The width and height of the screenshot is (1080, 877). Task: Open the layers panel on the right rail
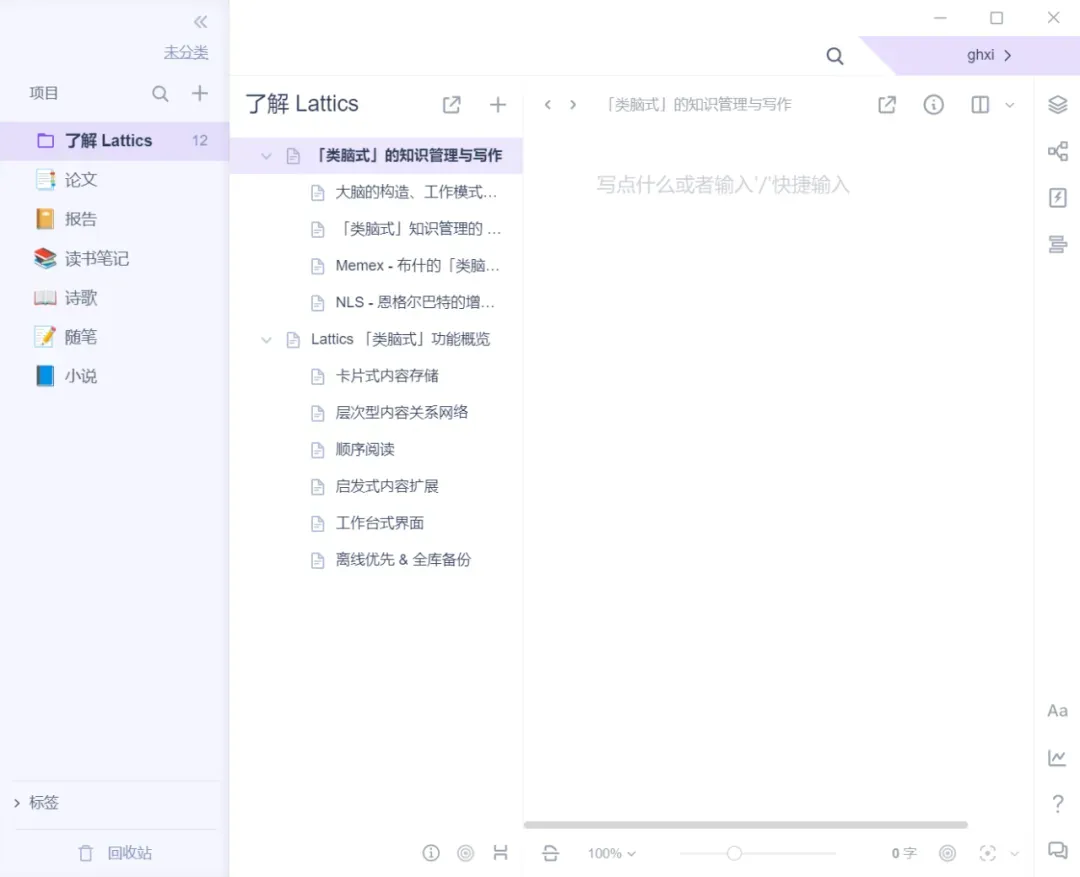(1058, 105)
